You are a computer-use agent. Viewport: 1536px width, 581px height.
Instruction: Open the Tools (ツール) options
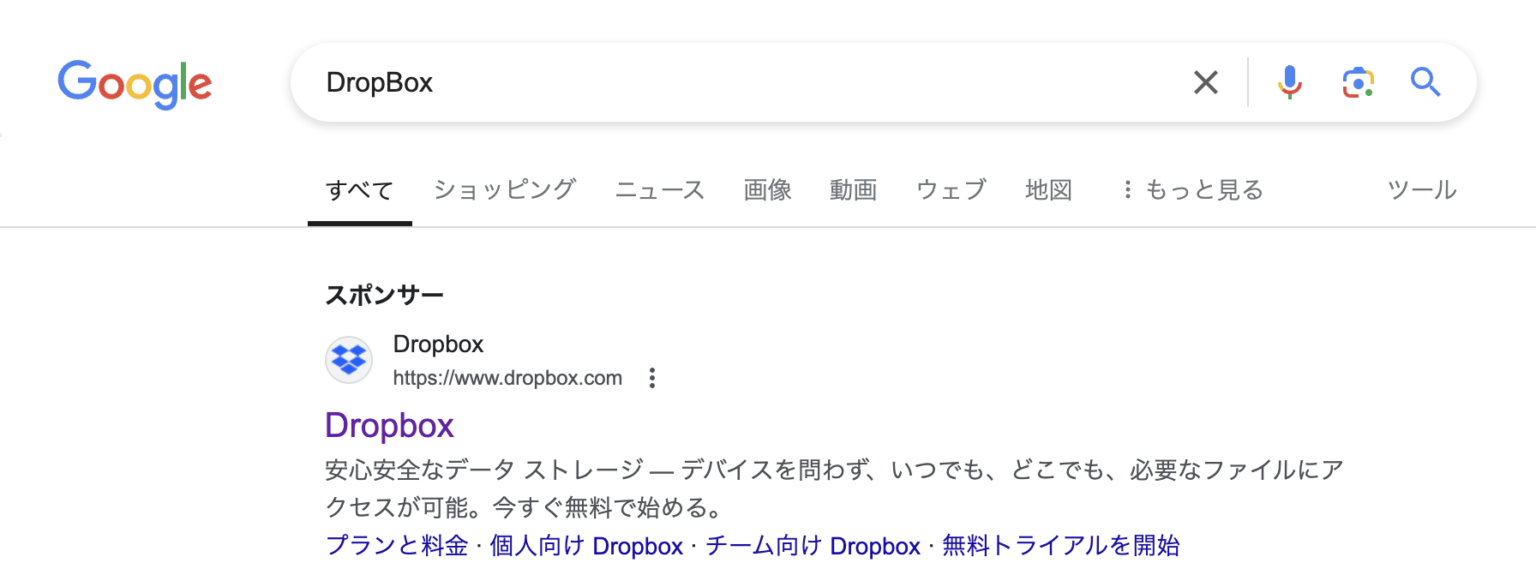pos(1421,189)
